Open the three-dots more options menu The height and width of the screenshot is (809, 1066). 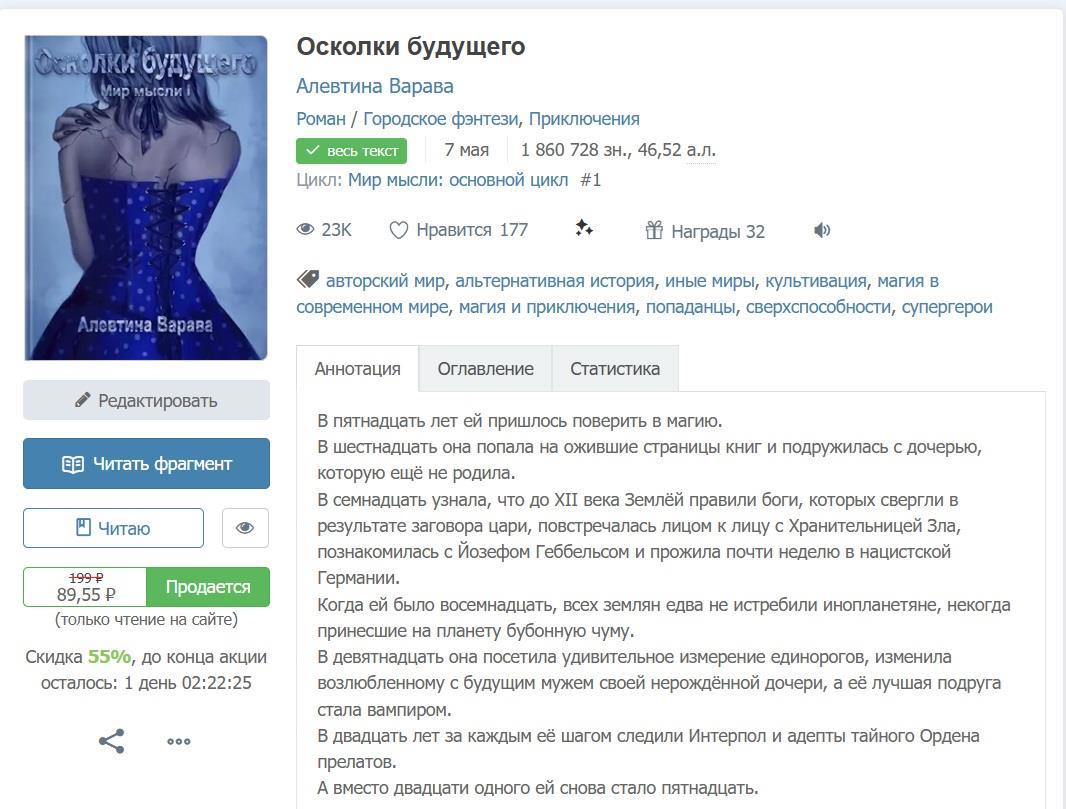point(179,742)
